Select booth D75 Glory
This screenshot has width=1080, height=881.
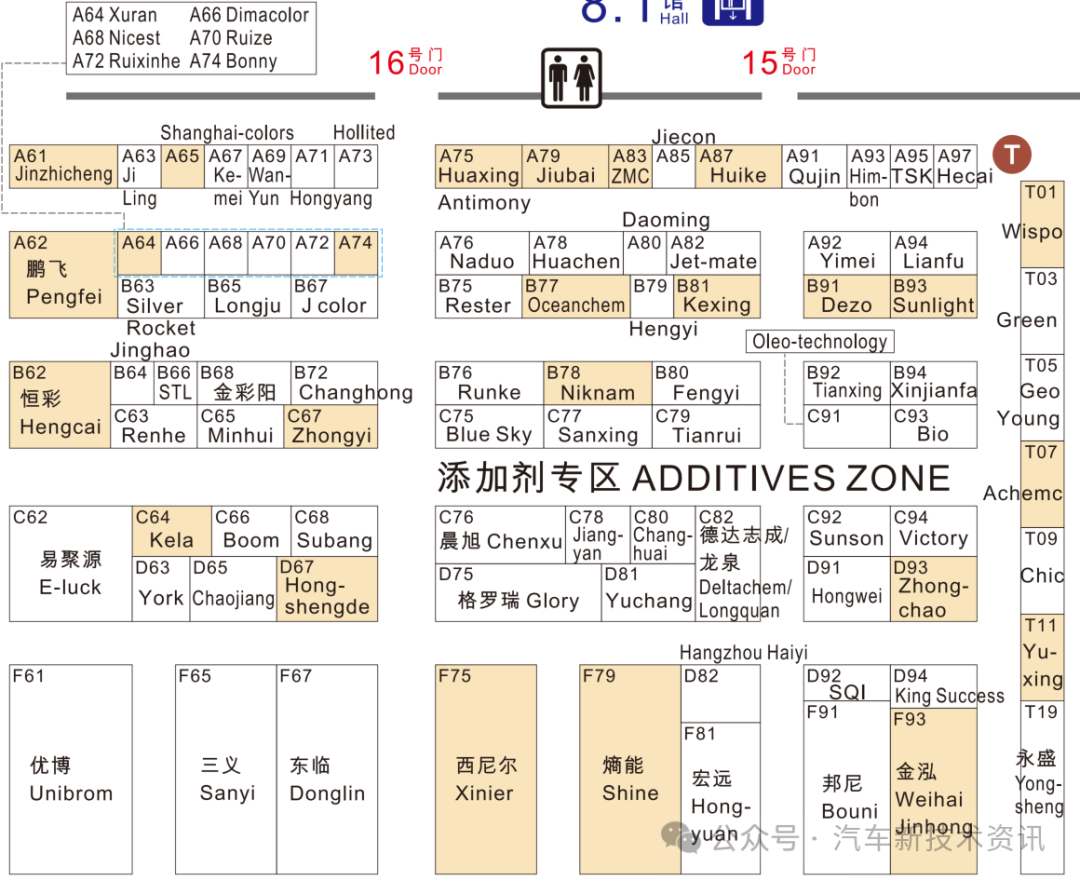pos(518,593)
